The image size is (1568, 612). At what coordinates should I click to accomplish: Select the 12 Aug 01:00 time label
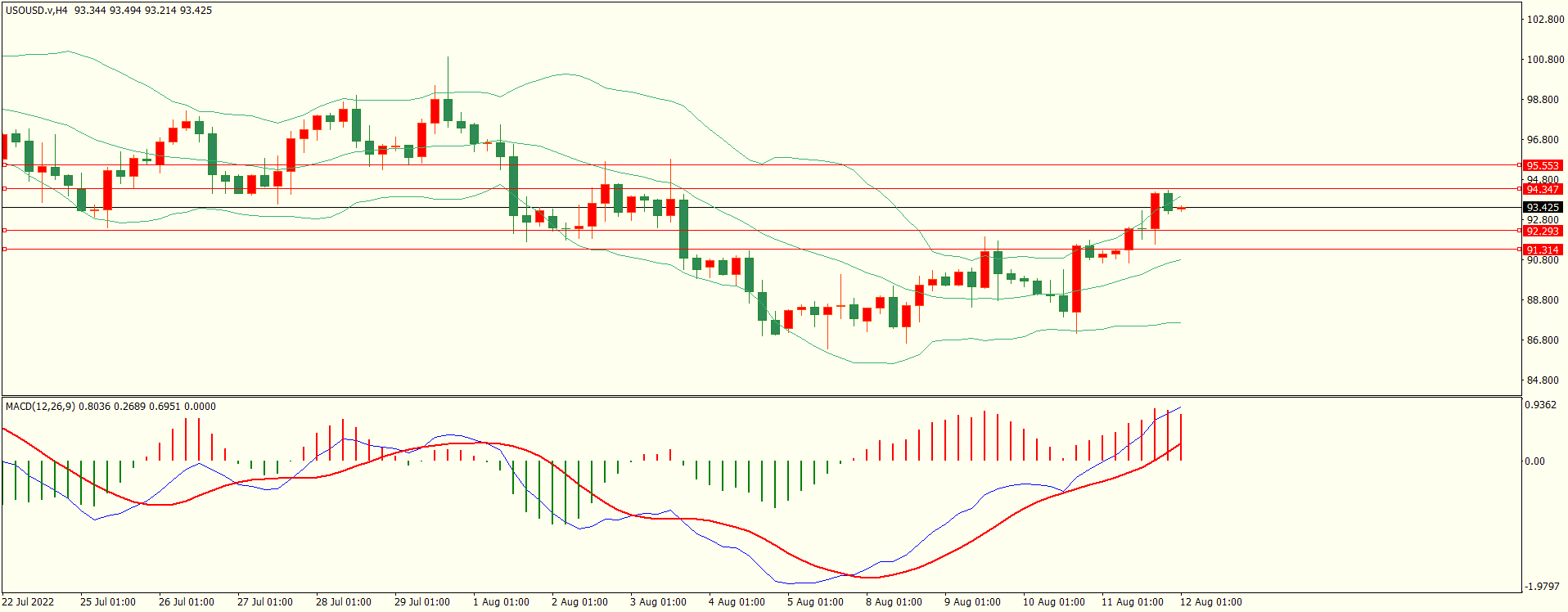(x=1210, y=602)
